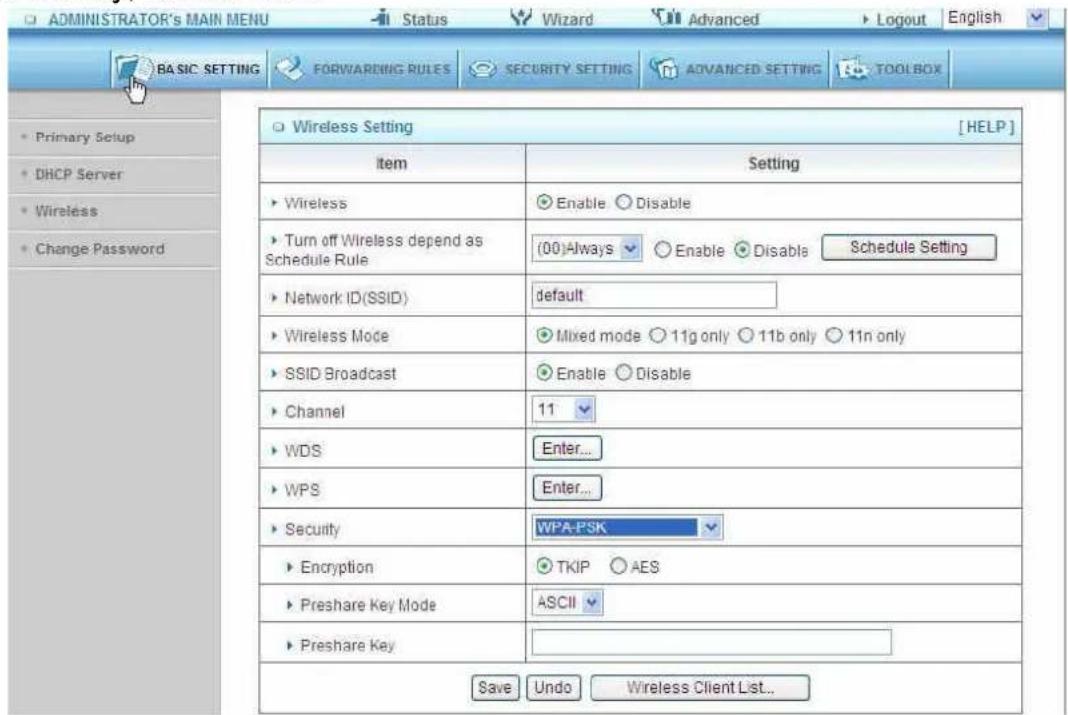
Task: Select Disable for Wireless
Action: click(623, 202)
